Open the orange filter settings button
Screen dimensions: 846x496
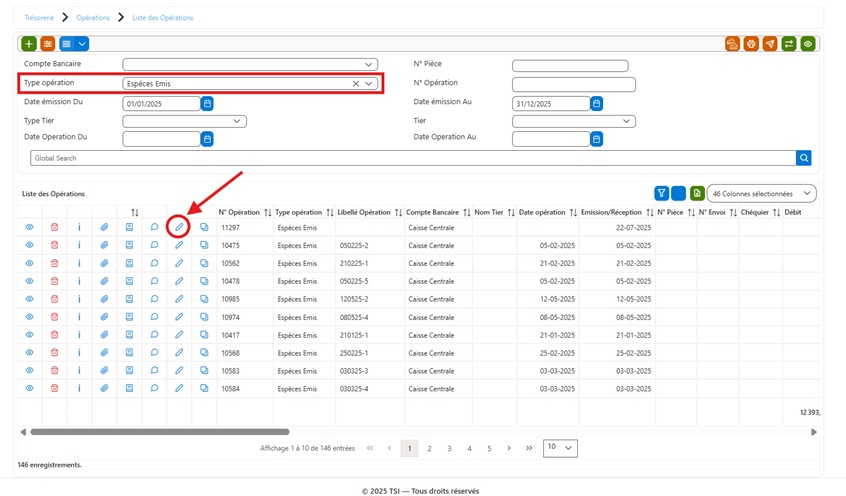tap(48, 44)
